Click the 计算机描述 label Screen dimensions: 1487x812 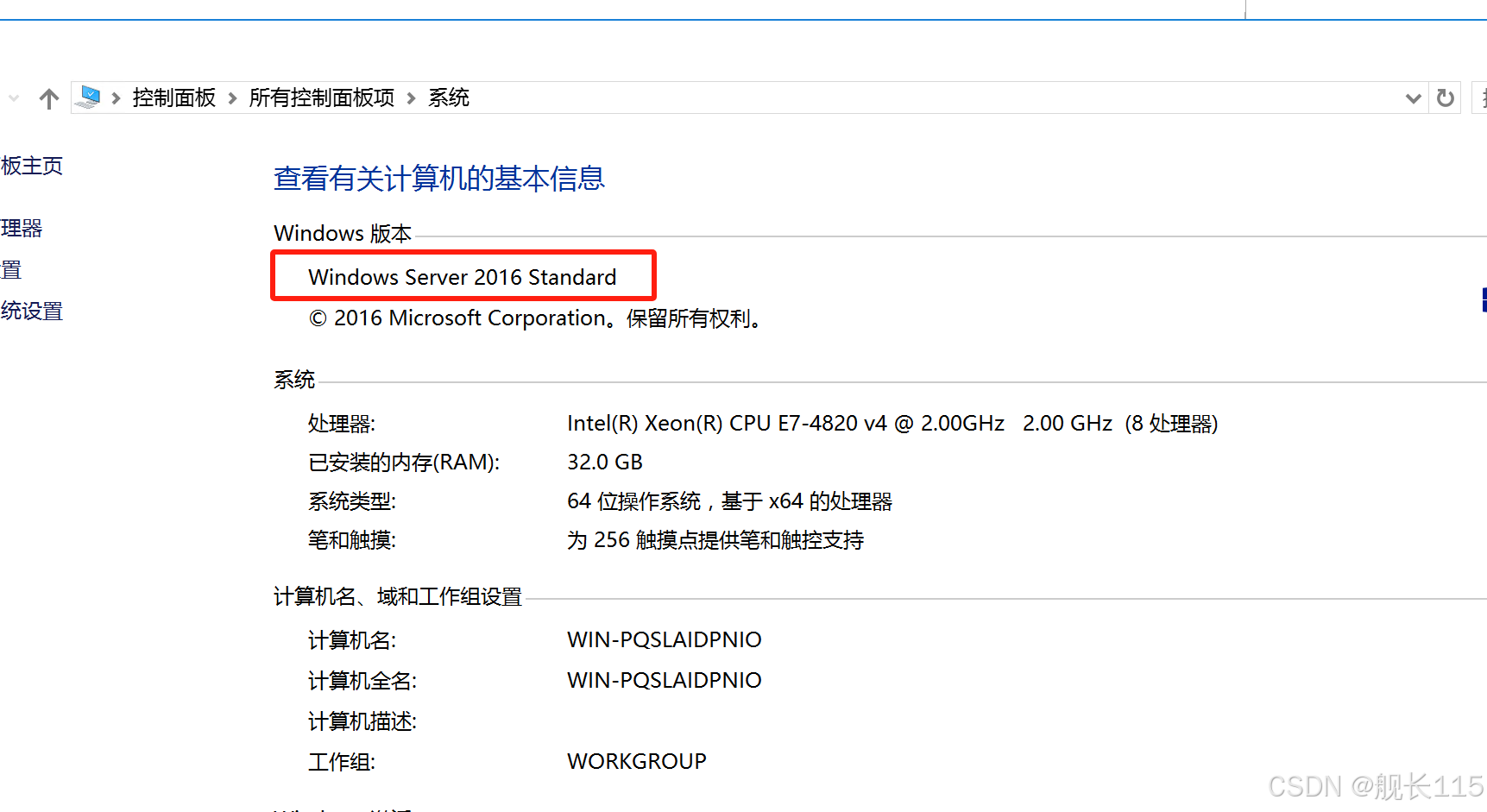pyautogui.click(x=362, y=721)
